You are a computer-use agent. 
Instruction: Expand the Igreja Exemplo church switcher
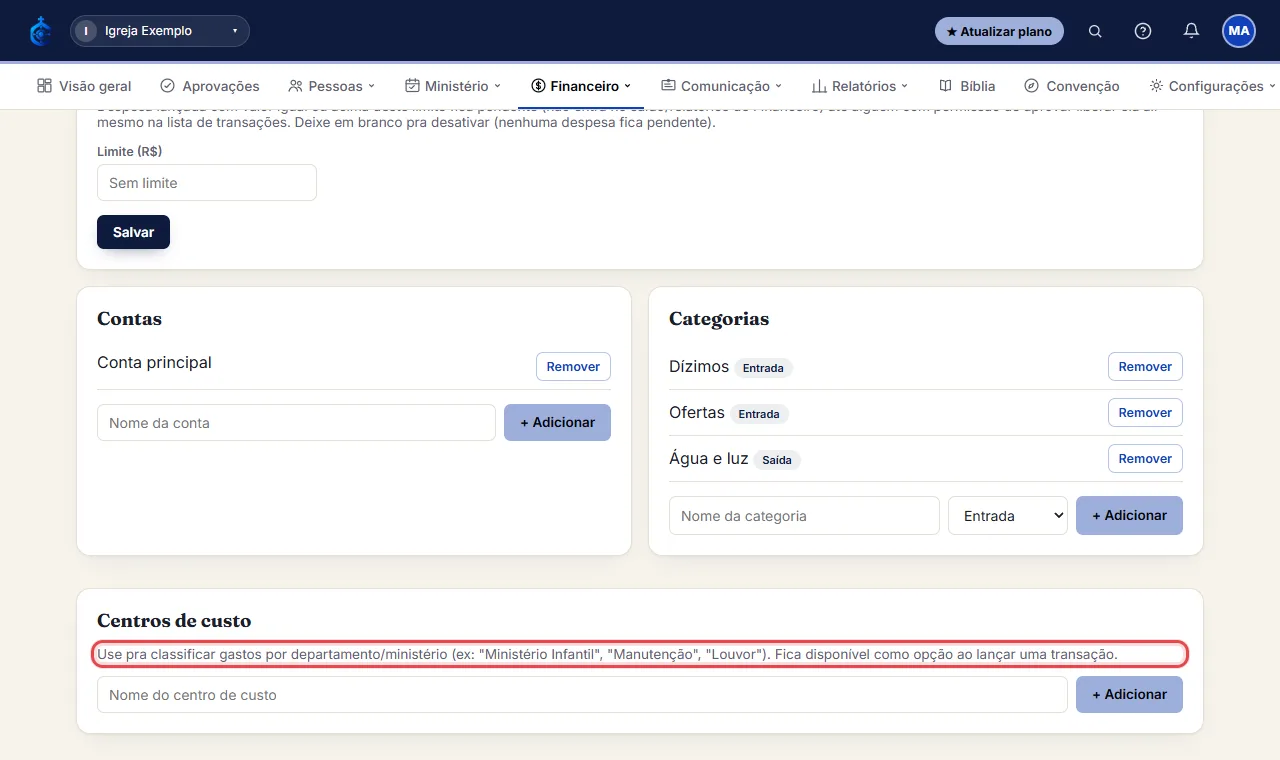160,31
